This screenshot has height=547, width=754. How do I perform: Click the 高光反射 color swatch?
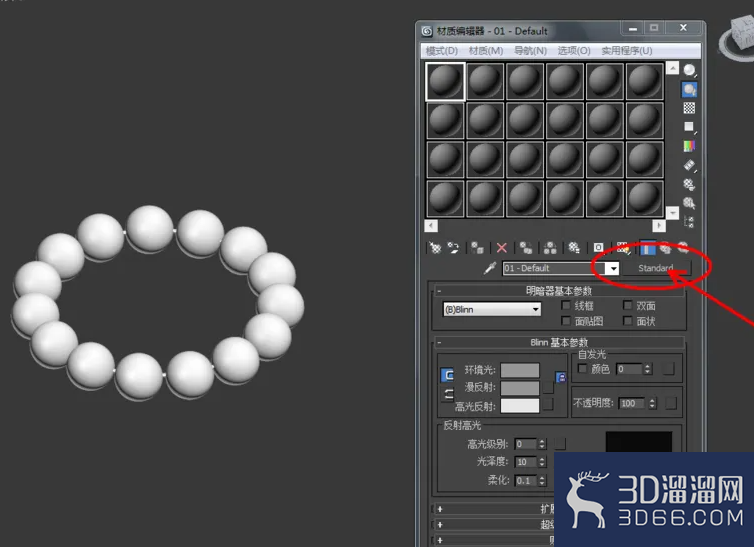[x=520, y=406]
